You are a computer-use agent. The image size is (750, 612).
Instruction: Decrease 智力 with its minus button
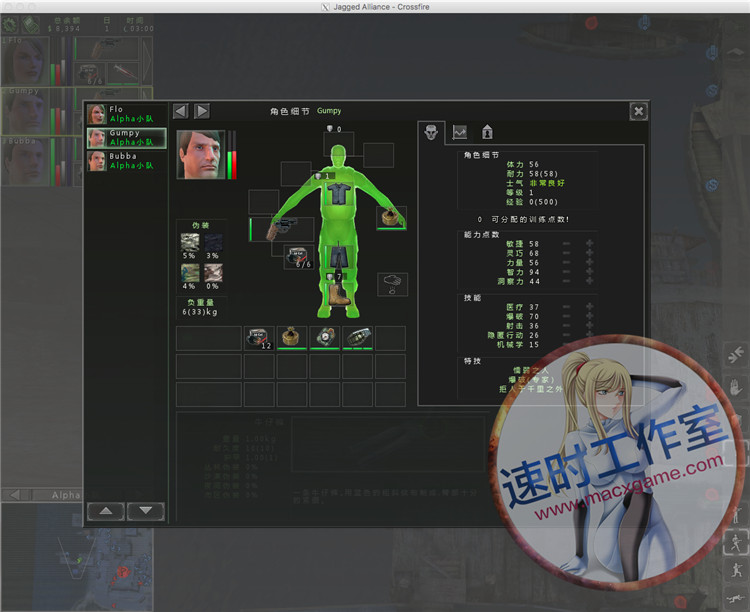click(566, 272)
